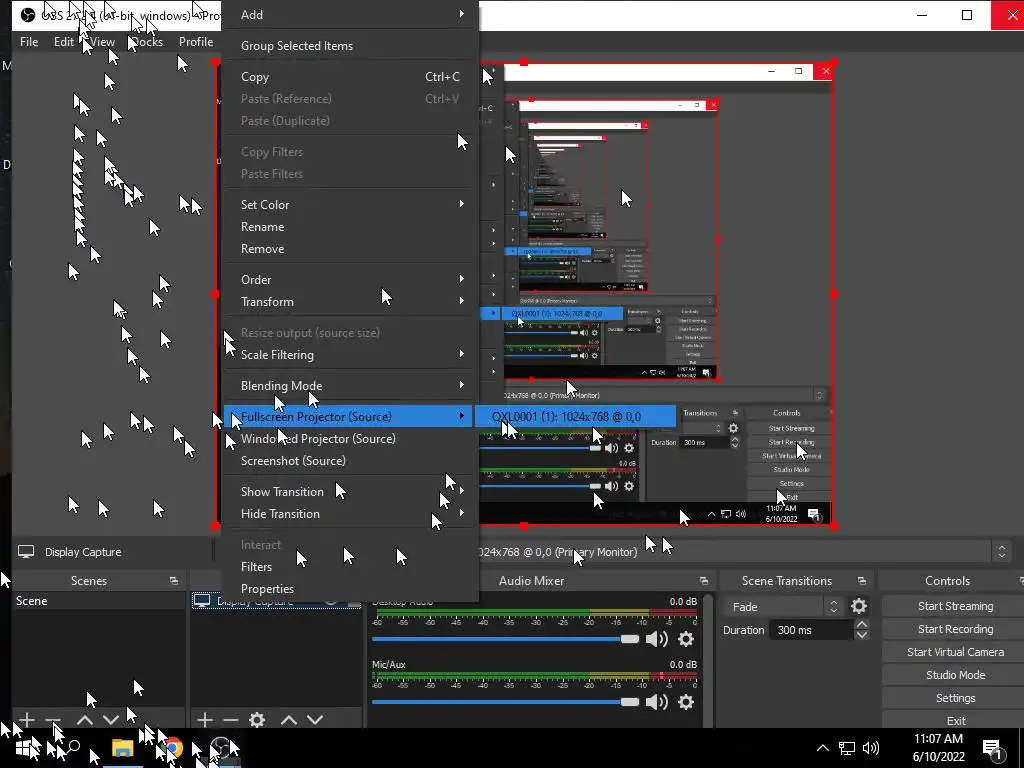This screenshot has height=768, width=1024.
Task: Move source up in Sources toolbar
Action: [x=289, y=720]
